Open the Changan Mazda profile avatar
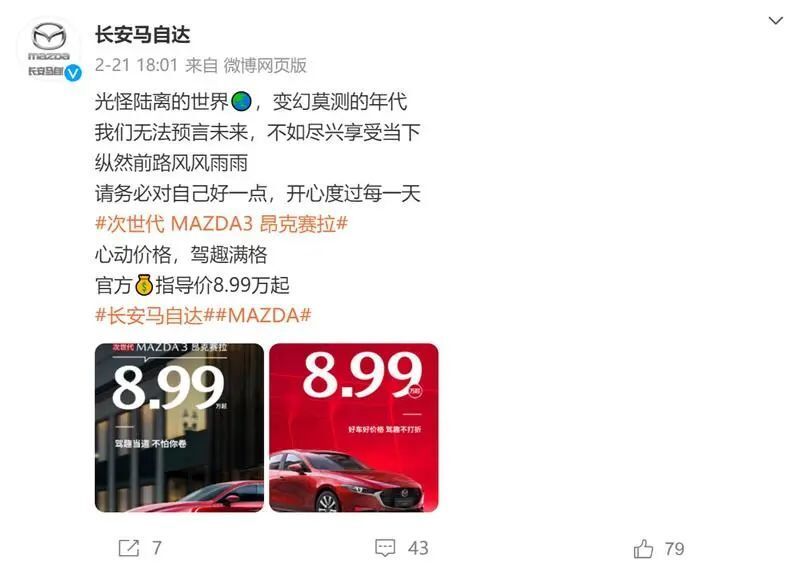 [x=49, y=49]
